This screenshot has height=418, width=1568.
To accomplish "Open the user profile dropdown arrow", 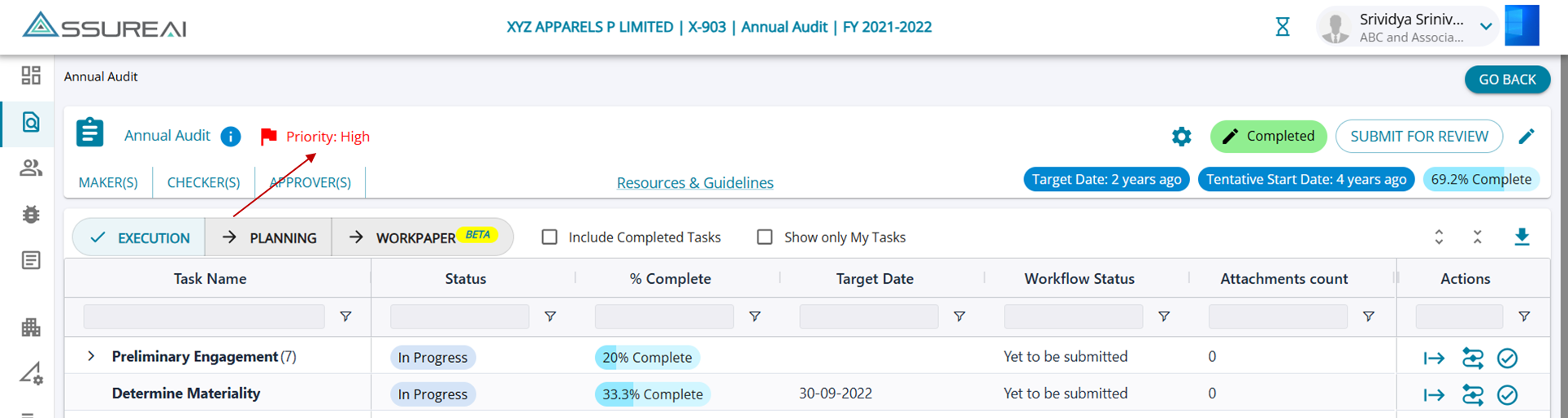I will tap(1486, 27).
